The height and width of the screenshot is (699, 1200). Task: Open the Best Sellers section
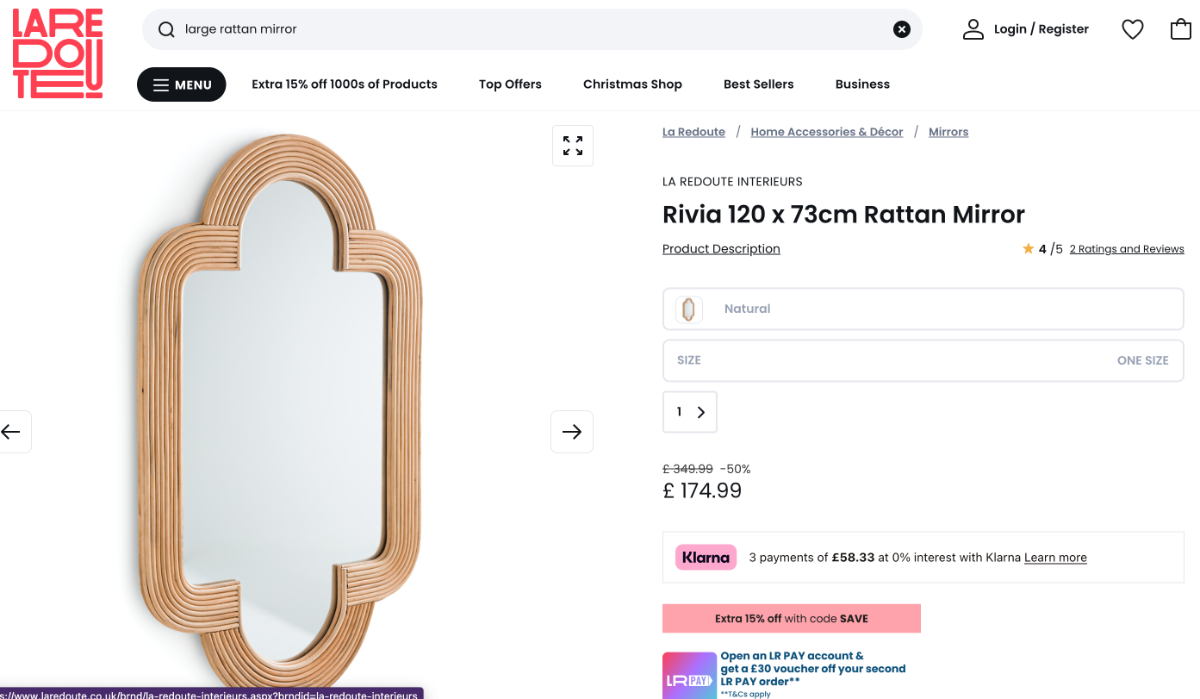pyautogui.click(x=758, y=85)
